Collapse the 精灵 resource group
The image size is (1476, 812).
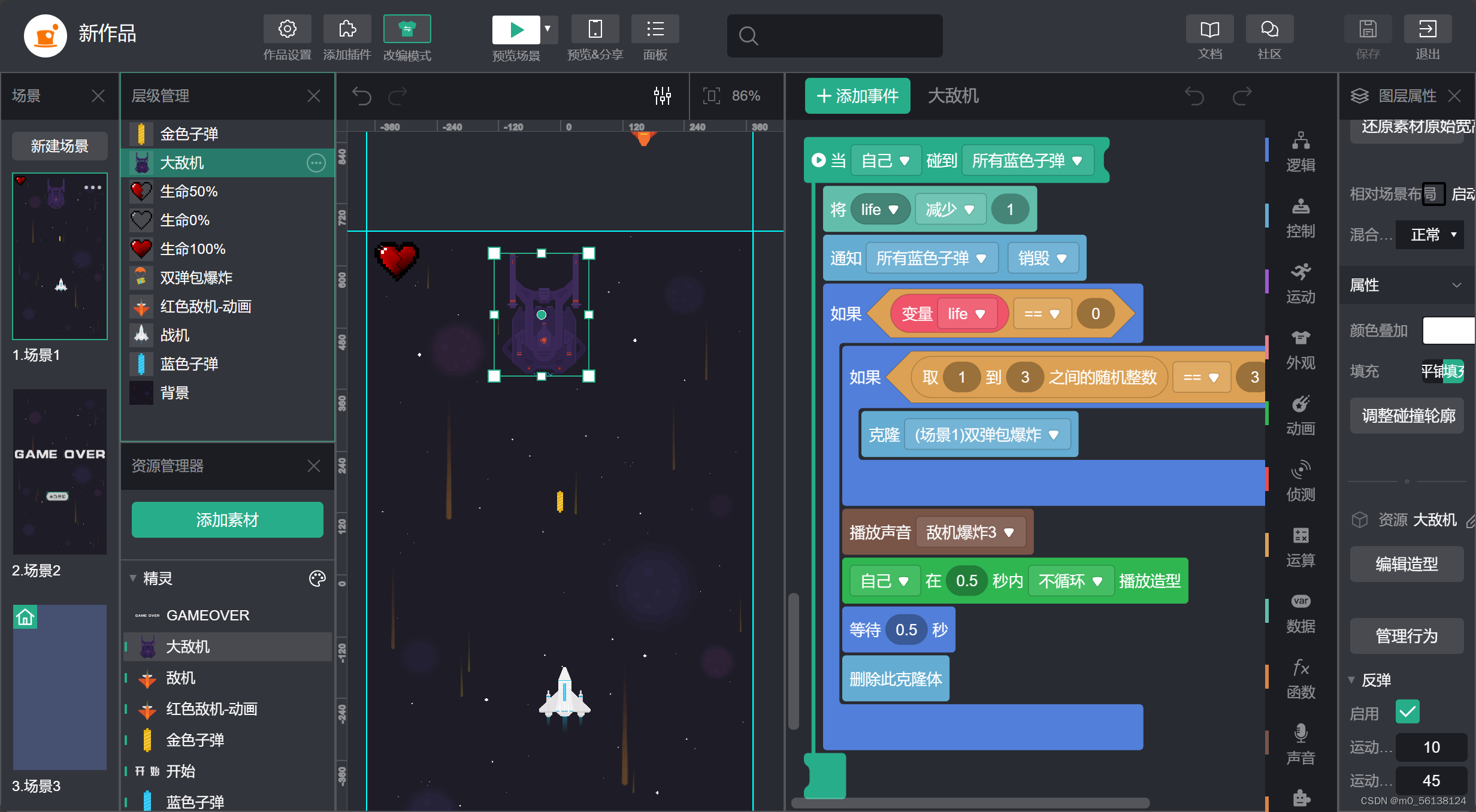pos(133,578)
